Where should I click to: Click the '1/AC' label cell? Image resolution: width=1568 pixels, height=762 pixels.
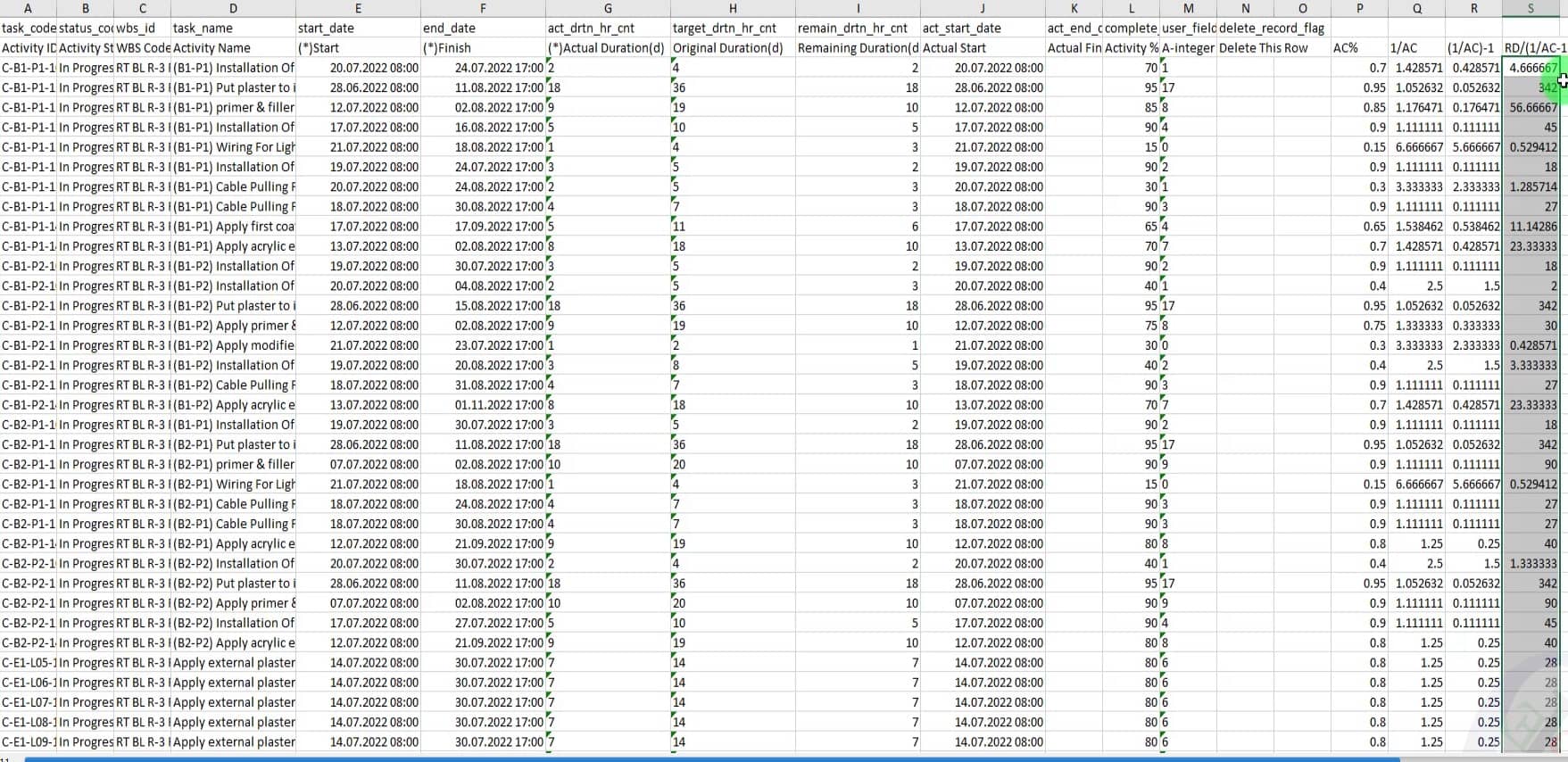[1416, 48]
